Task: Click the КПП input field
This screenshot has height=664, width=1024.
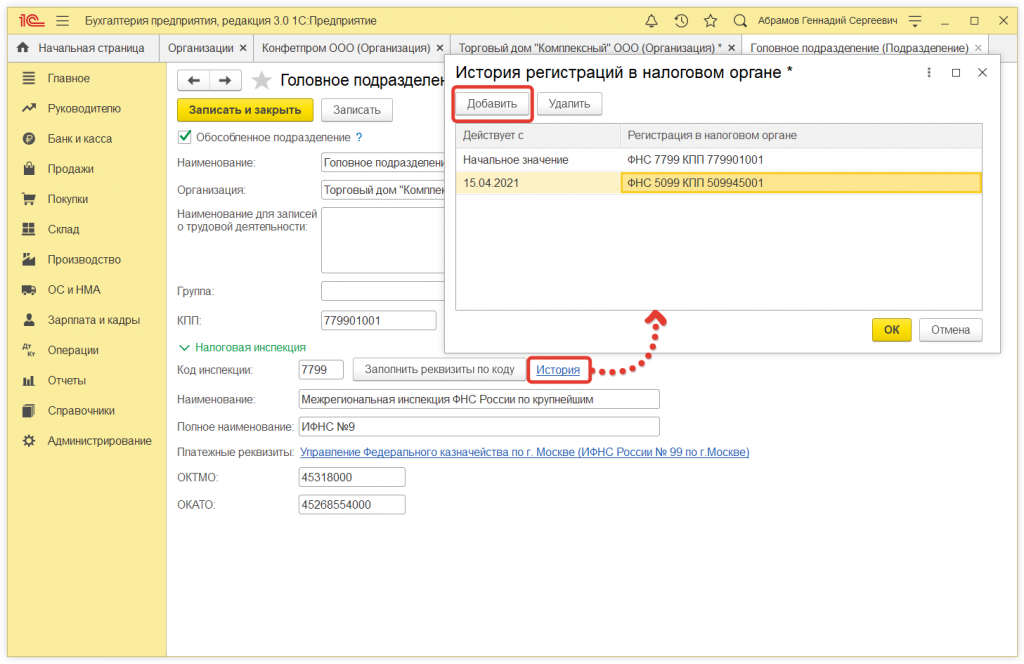Action: pyautogui.click(x=378, y=321)
